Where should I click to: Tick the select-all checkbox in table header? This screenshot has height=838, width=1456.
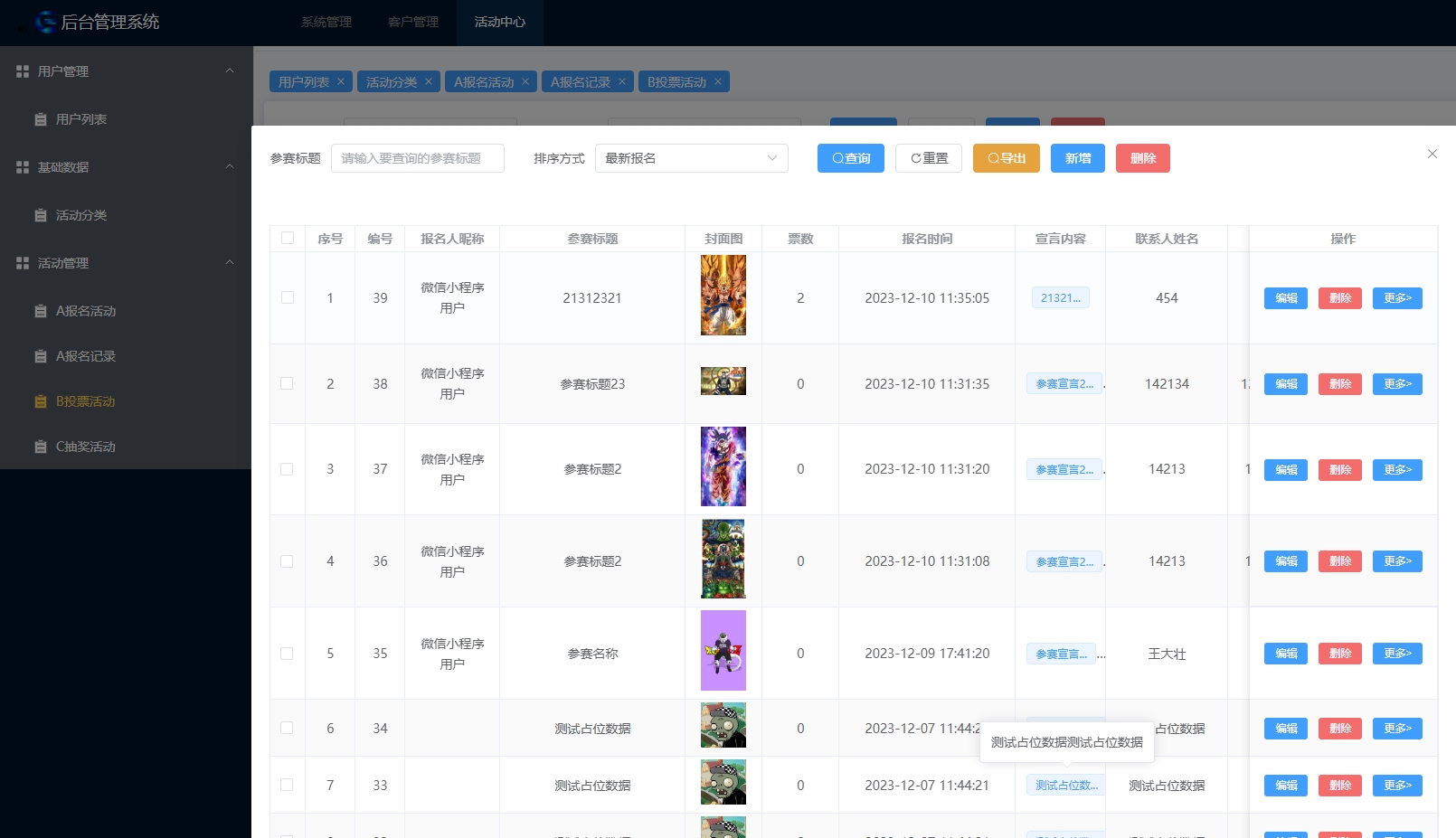point(288,239)
